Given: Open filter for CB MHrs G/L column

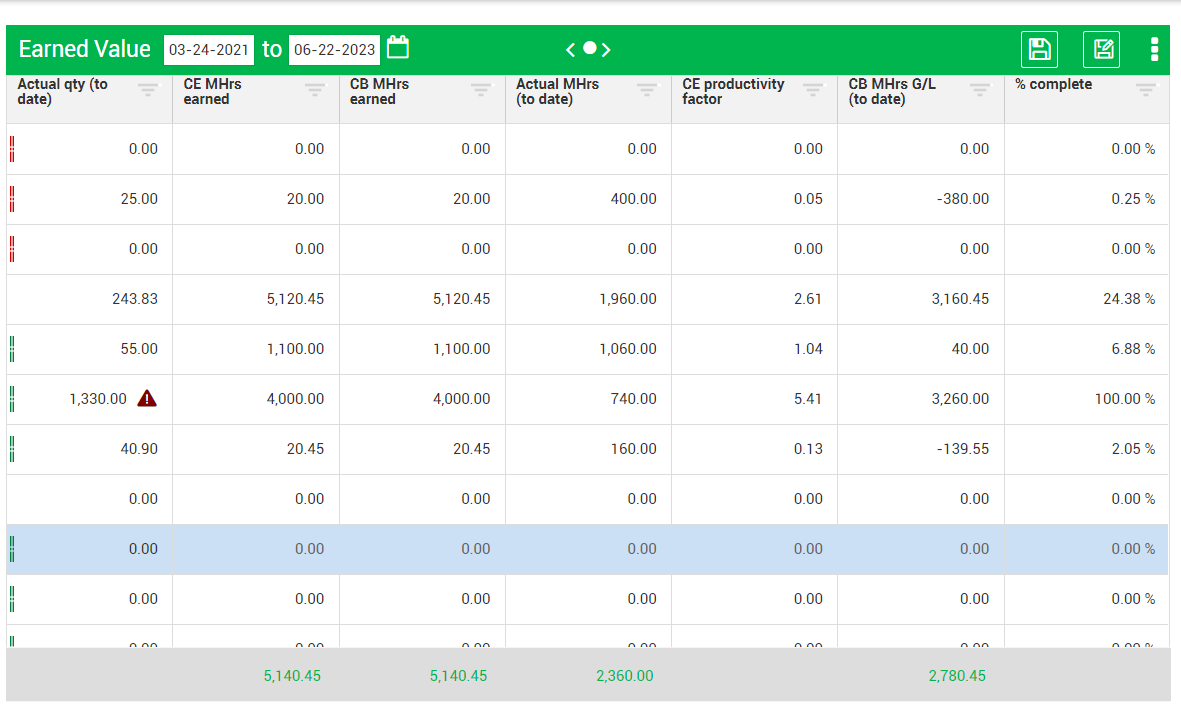Looking at the screenshot, I should [980, 90].
